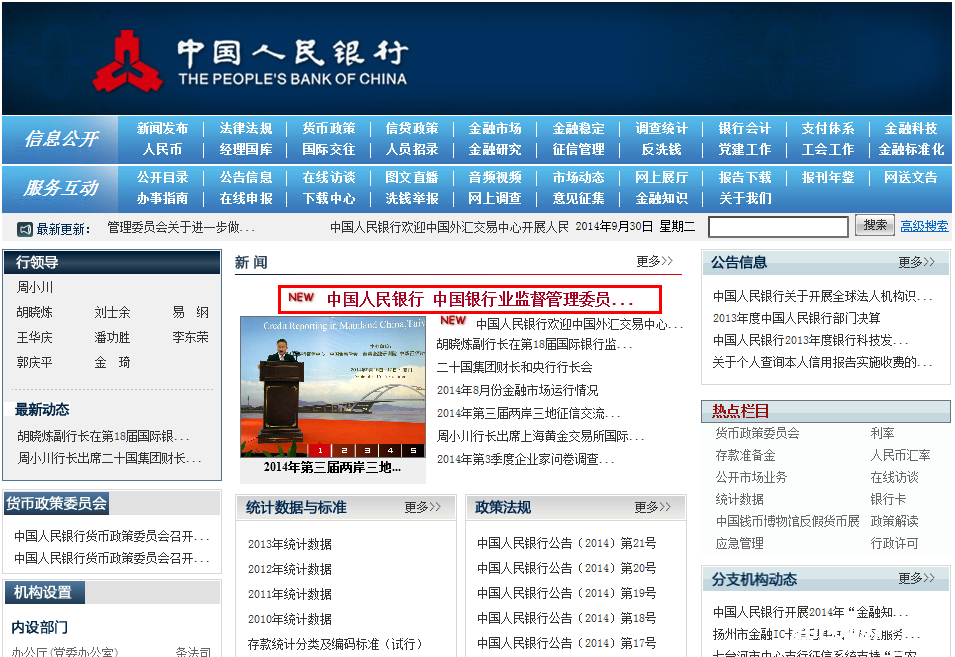
Task: Open the 货币政策委员会 section heading
Action: coord(57,504)
